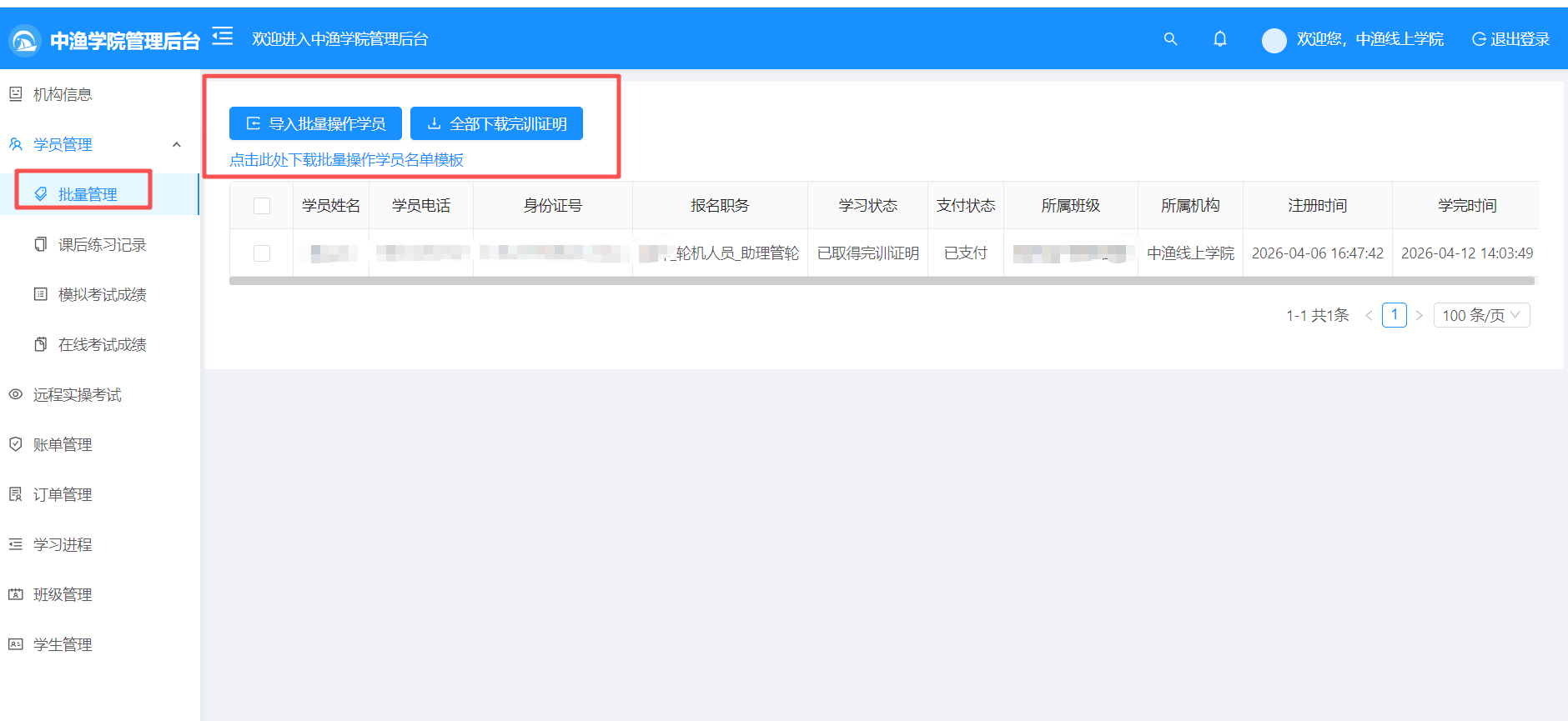Click the eye icon for 远程实操考试

pos(15,394)
